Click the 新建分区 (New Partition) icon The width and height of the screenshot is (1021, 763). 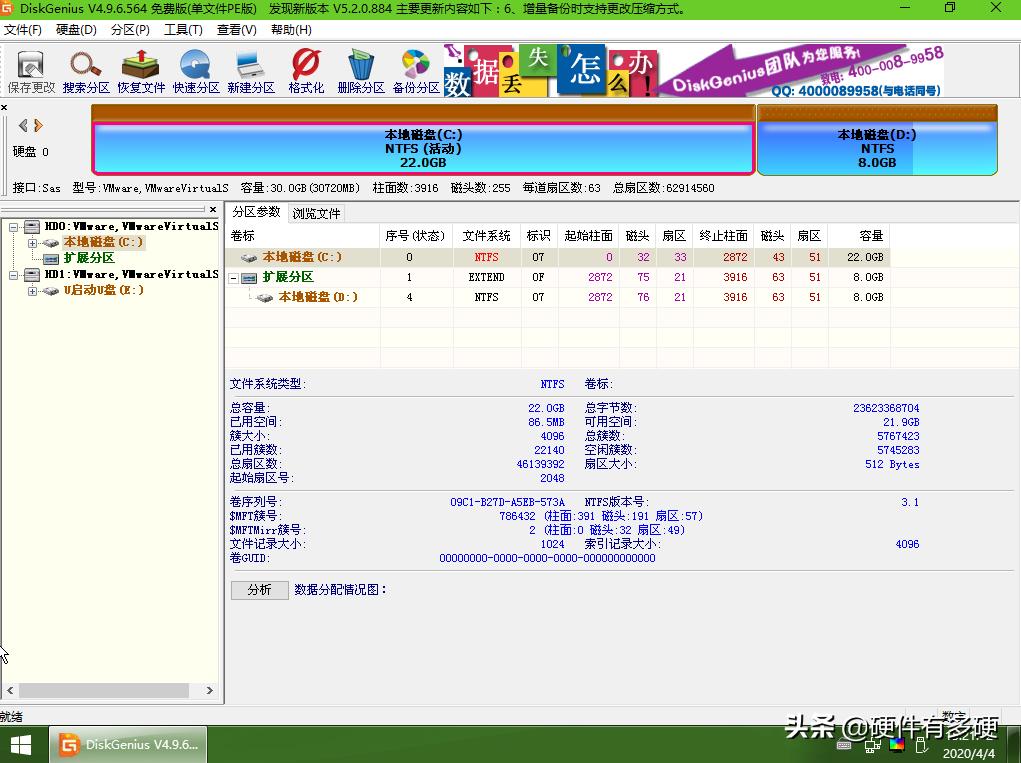tap(250, 70)
